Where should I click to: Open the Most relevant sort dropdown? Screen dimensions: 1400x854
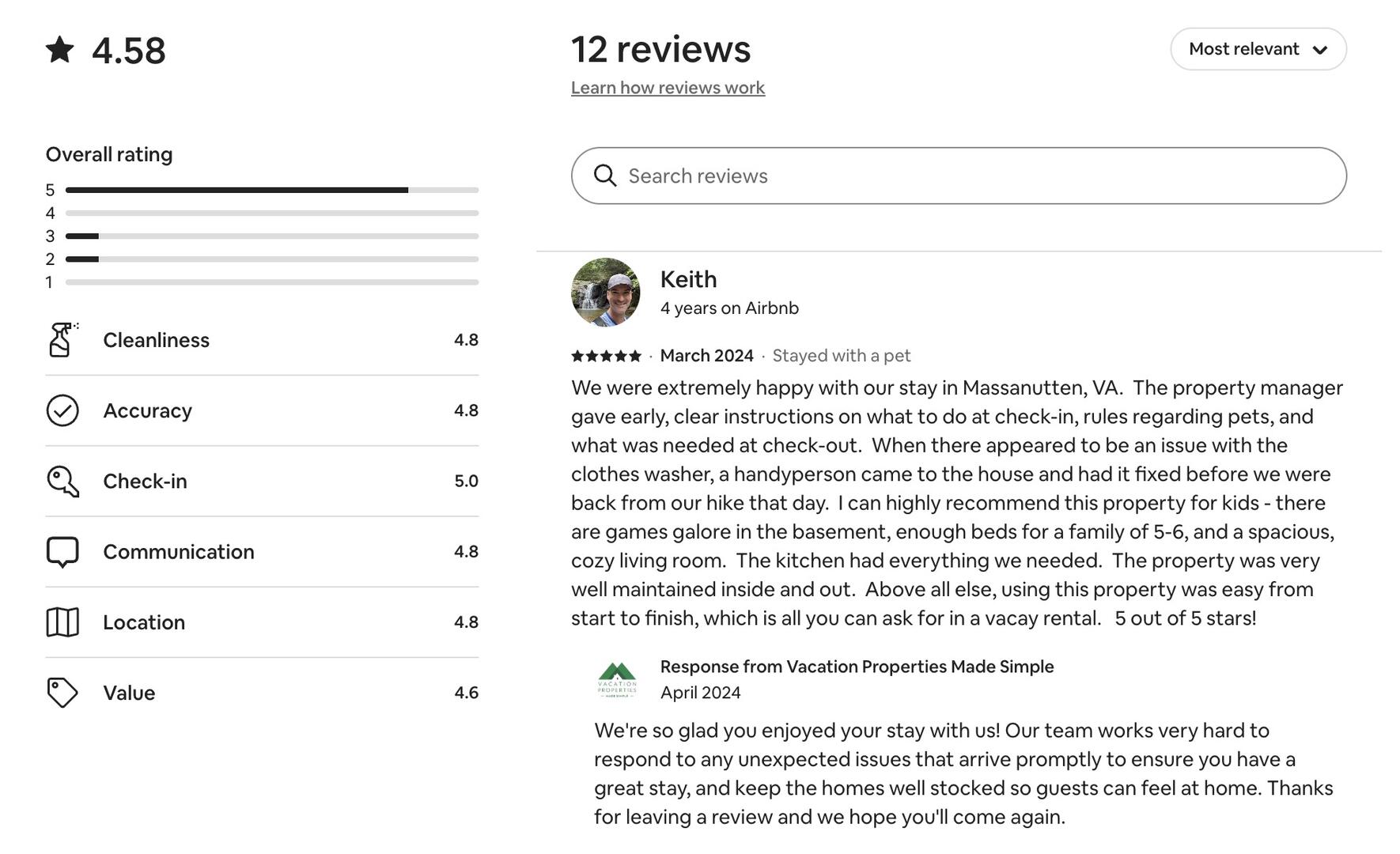pos(1244,49)
